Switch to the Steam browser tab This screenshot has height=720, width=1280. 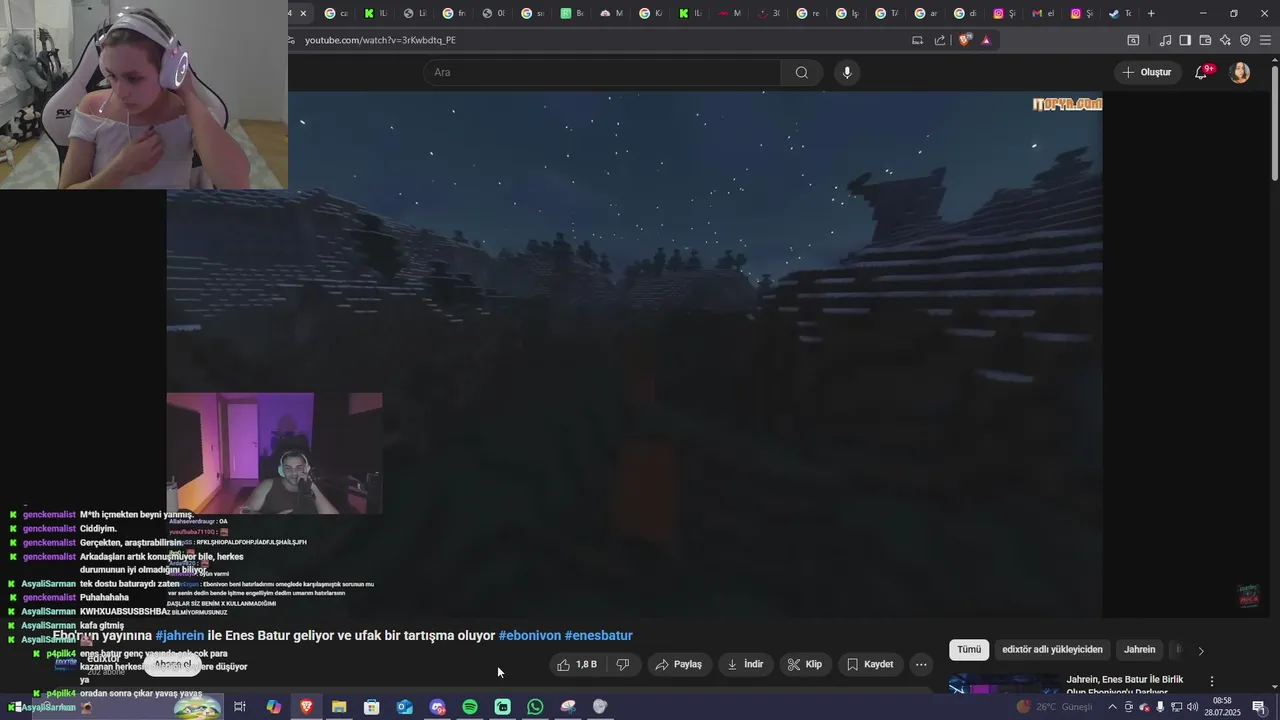point(1120,13)
